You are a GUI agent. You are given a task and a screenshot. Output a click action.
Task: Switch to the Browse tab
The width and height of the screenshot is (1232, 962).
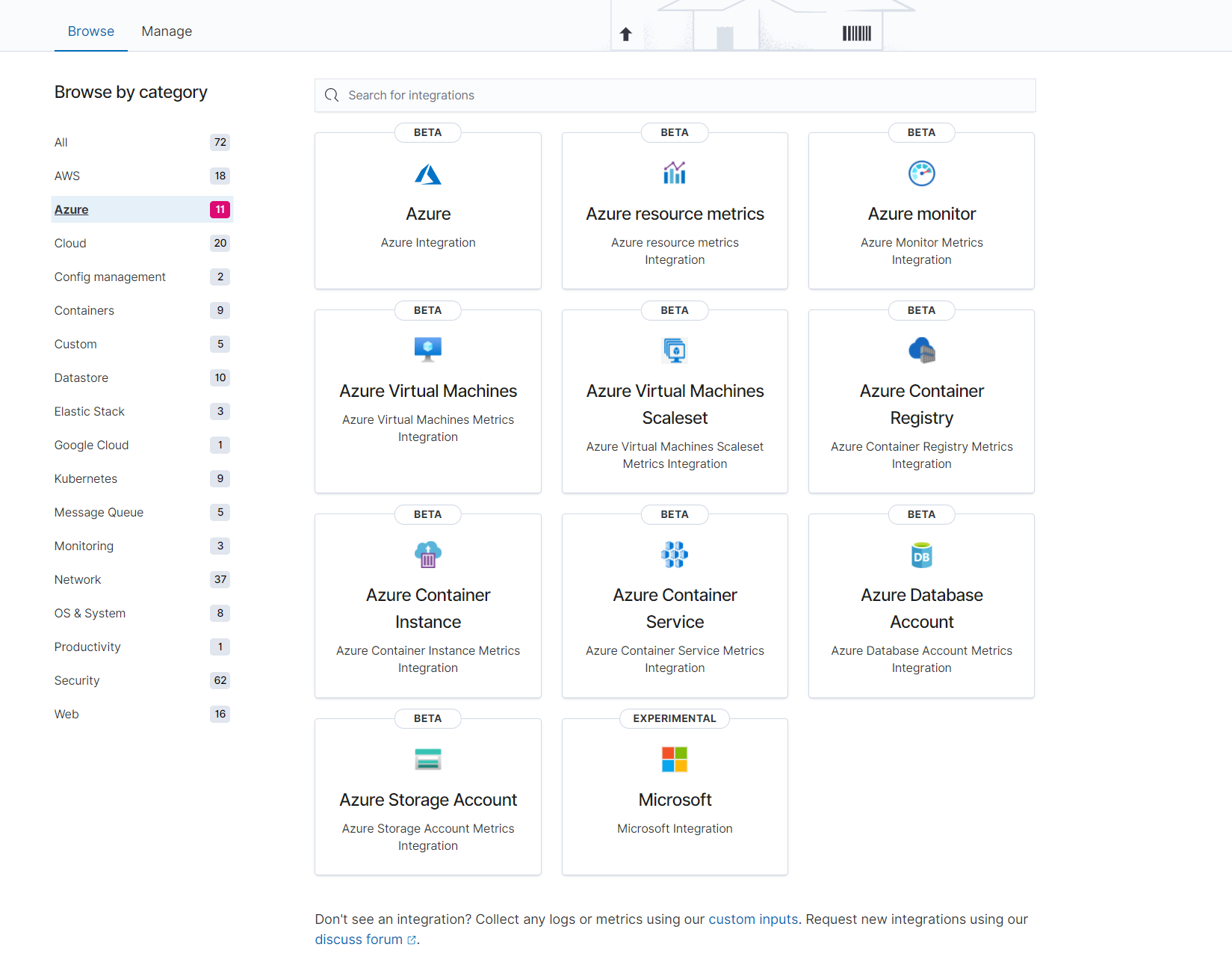[91, 31]
